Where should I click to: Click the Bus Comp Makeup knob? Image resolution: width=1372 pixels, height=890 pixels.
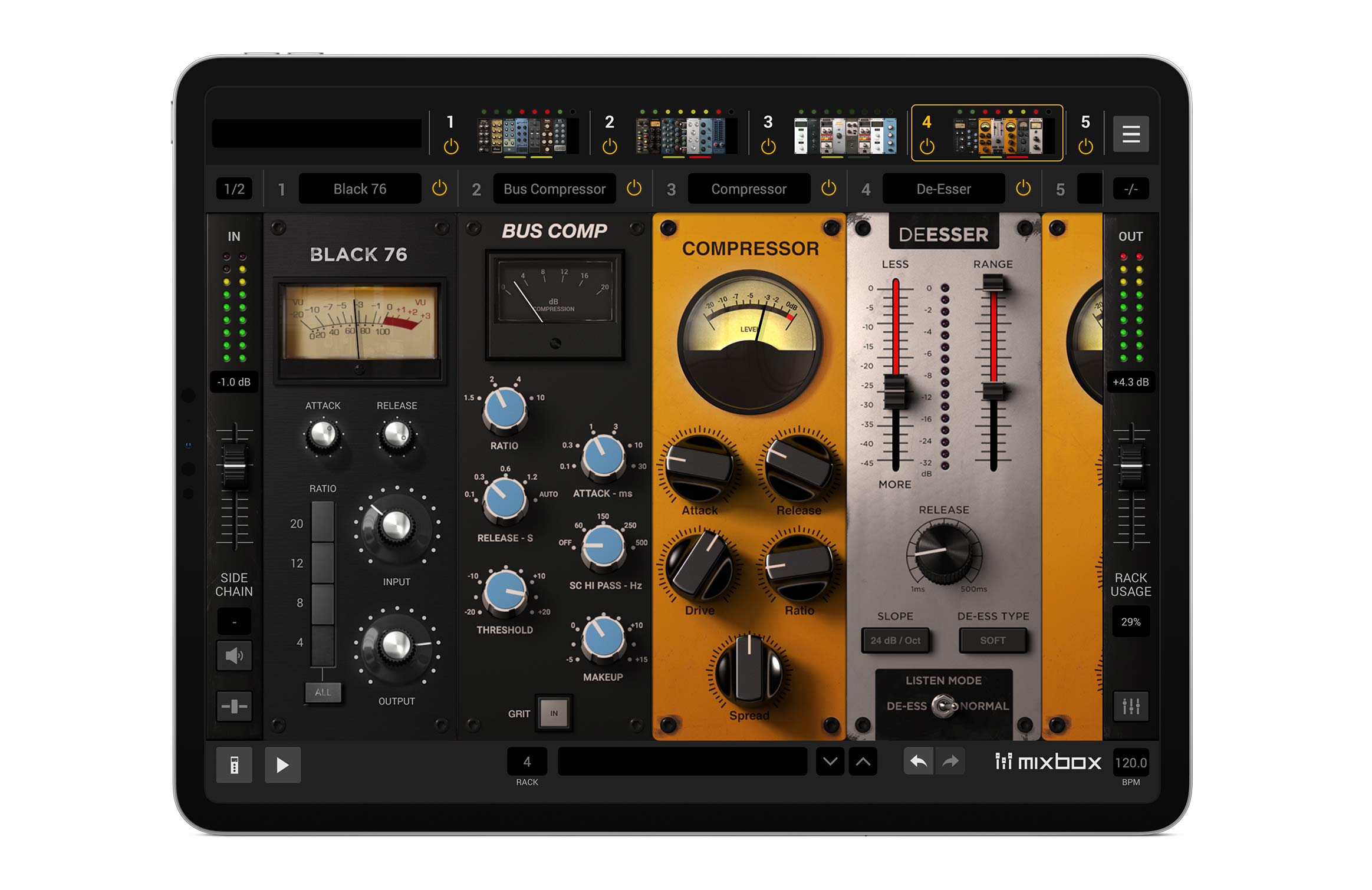coord(603,640)
